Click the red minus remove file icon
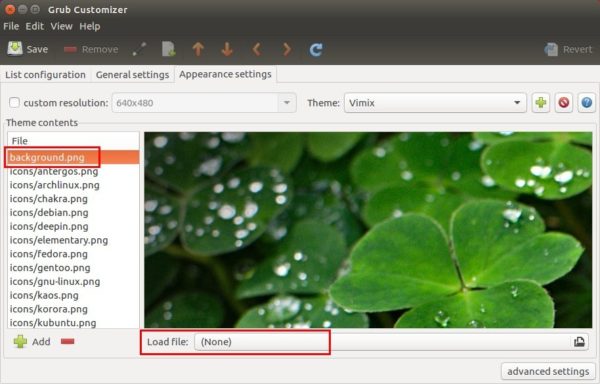The image size is (600, 384). [x=67, y=341]
